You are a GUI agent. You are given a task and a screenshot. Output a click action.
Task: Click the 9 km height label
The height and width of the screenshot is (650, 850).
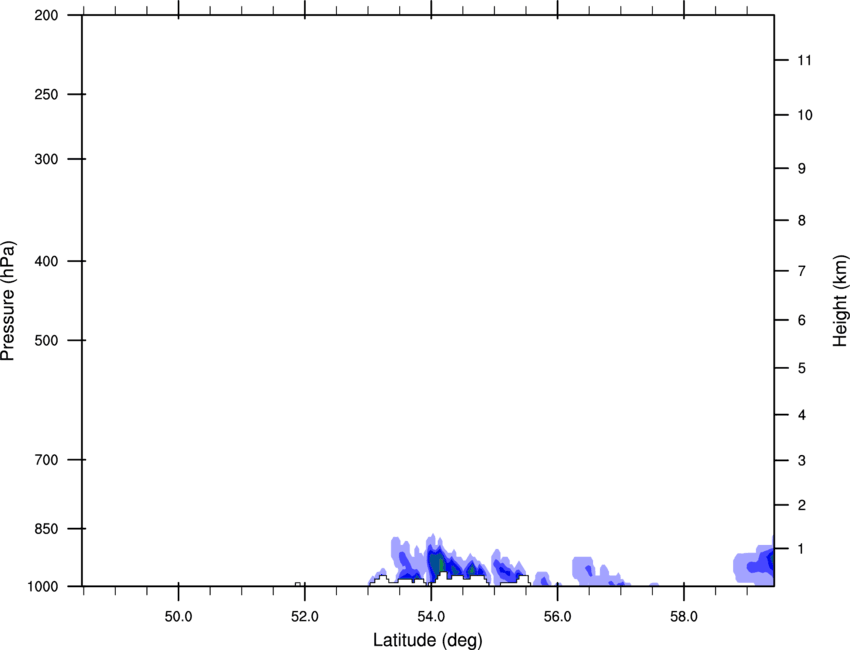pos(802,169)
